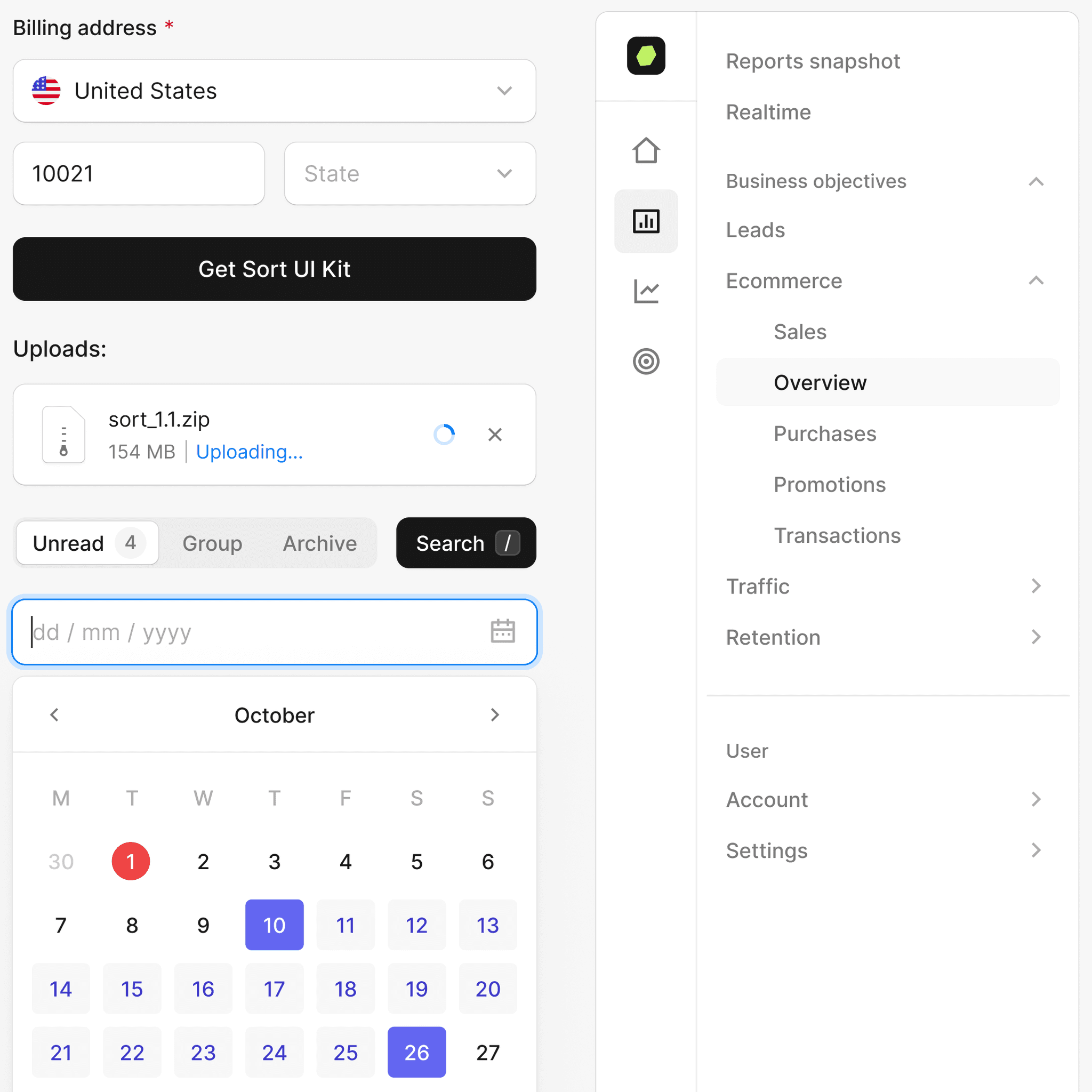Click the Get Sort UI Kit button
This screenshot has width=1092, height=1092.
(275, 269)
